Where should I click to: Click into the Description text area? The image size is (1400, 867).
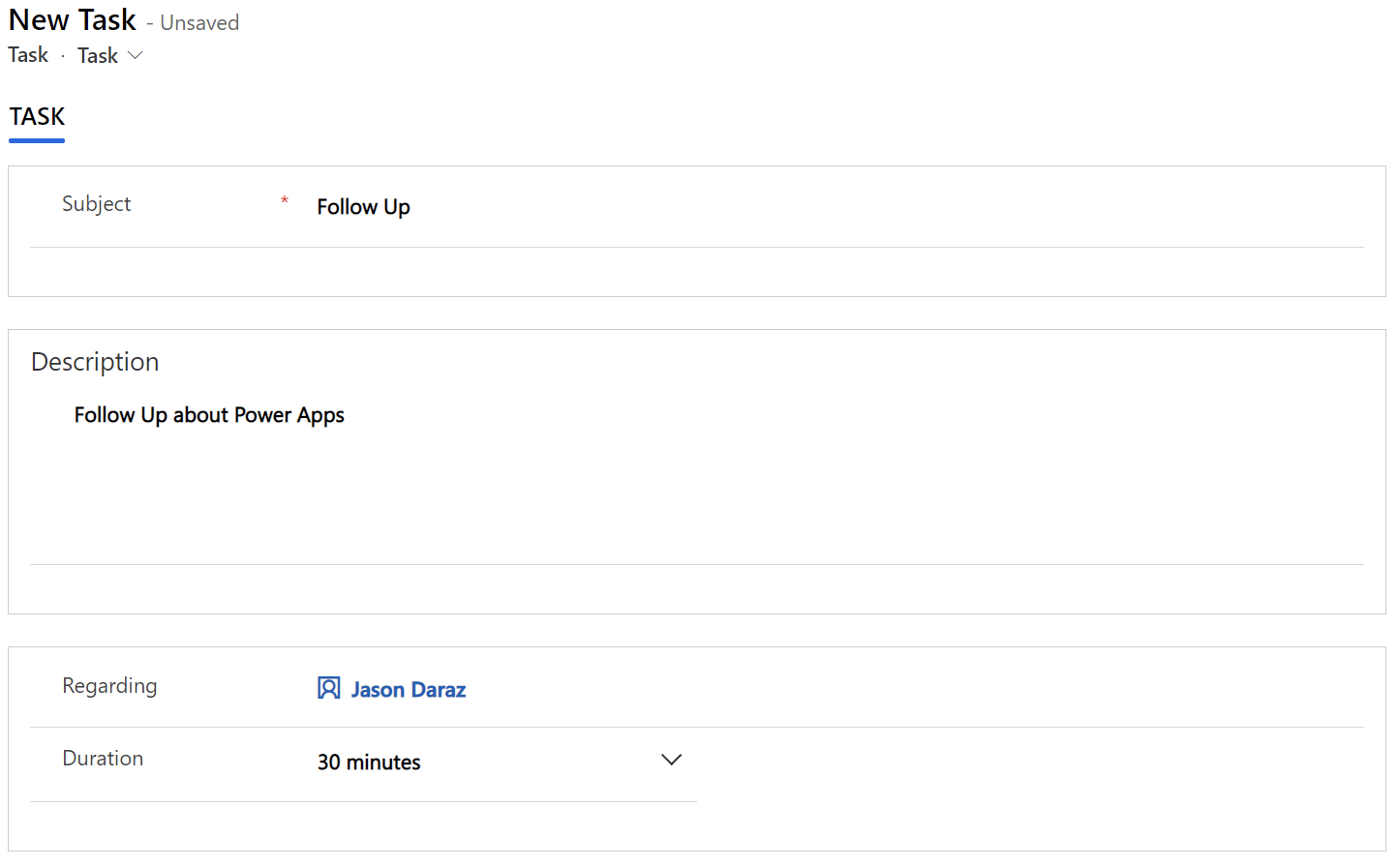[x=697, y=479]
